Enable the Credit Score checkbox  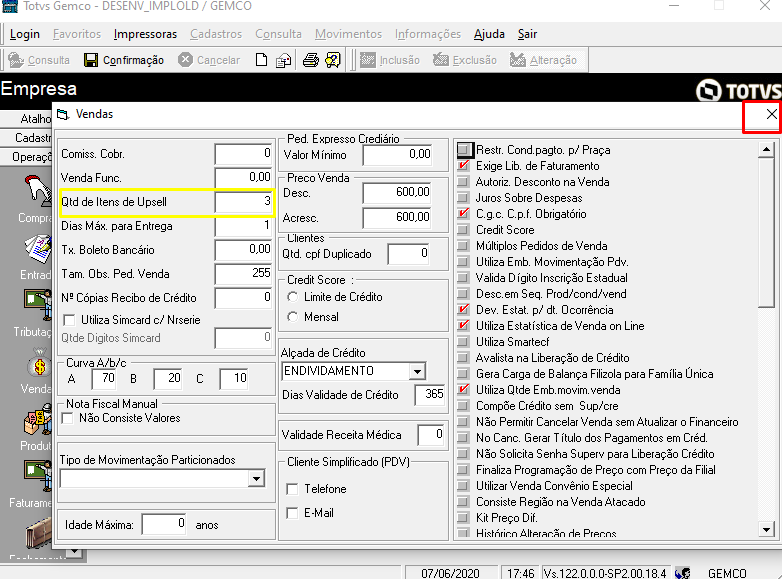click(x=464, y=229)
